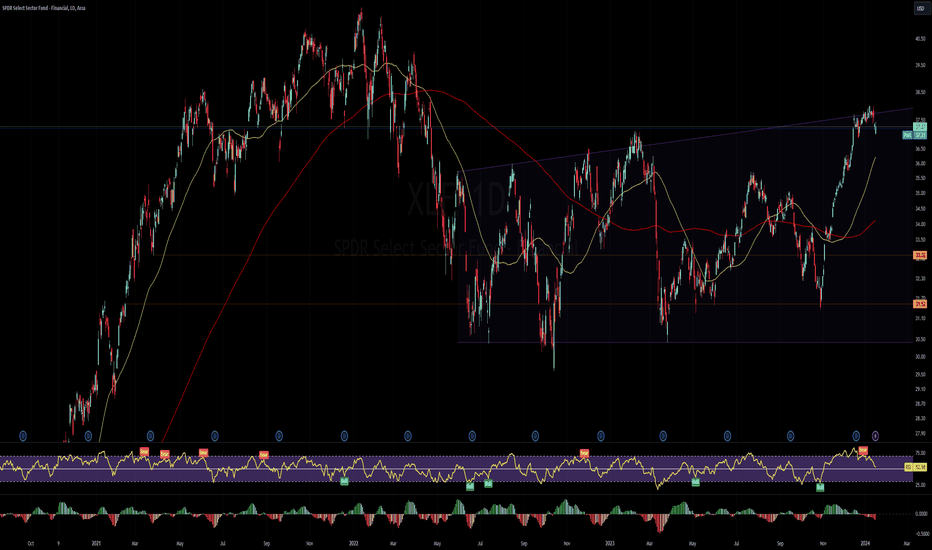Screen dimensions: 932x550
Task: Open the dividend marker just before 2022
Action: 344,436
